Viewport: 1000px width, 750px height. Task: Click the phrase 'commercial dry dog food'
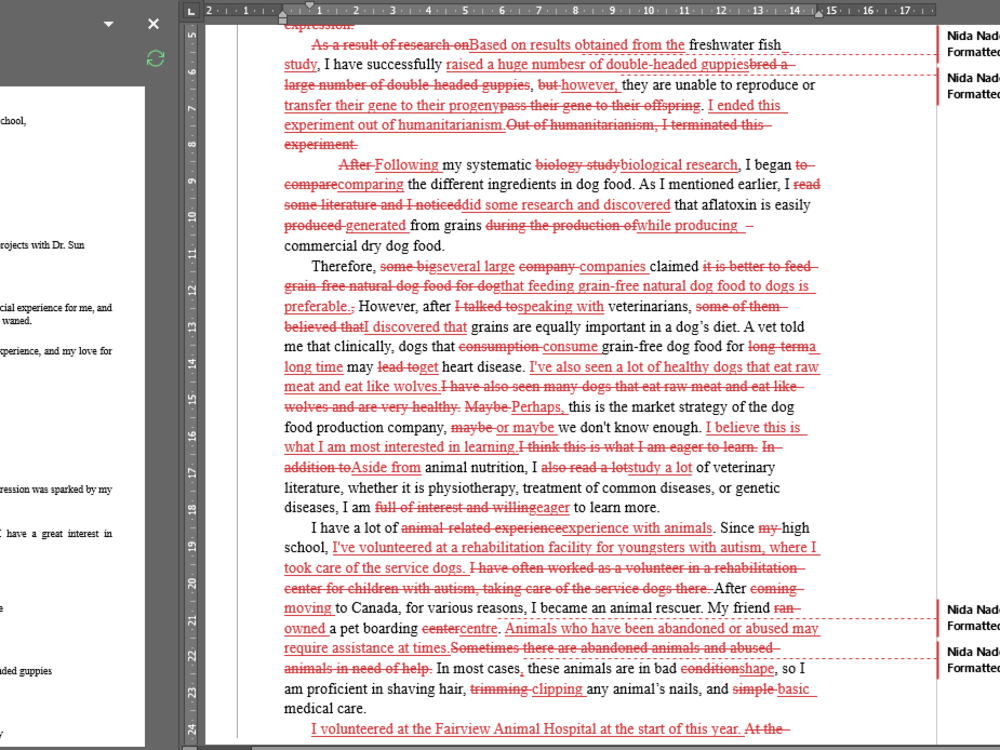click(x=364, y=246)
